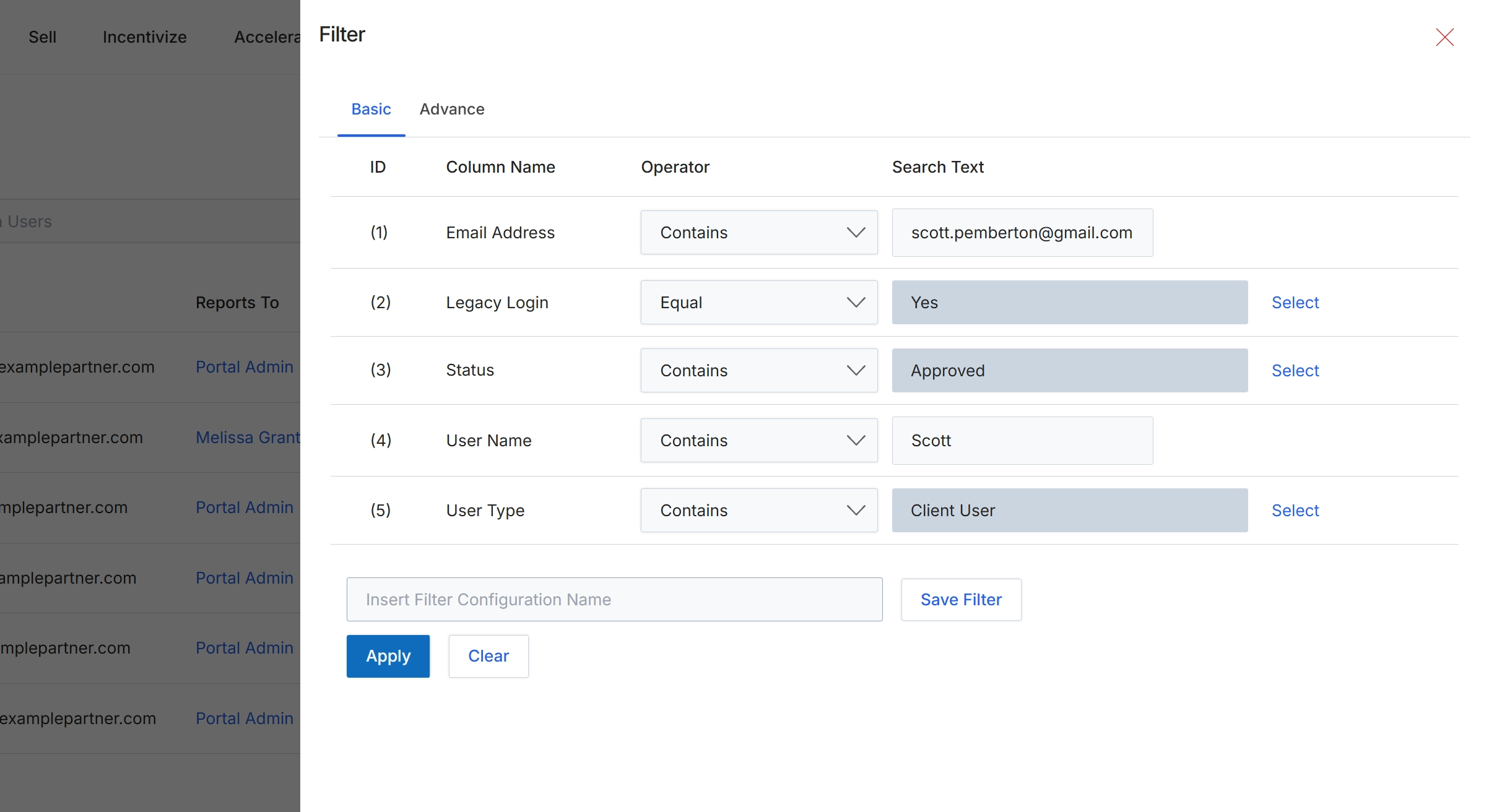The width and height of the screenshot is (1489, 812).
Task: Click the 'User Name' column name label
Action: tap(488, 440)
